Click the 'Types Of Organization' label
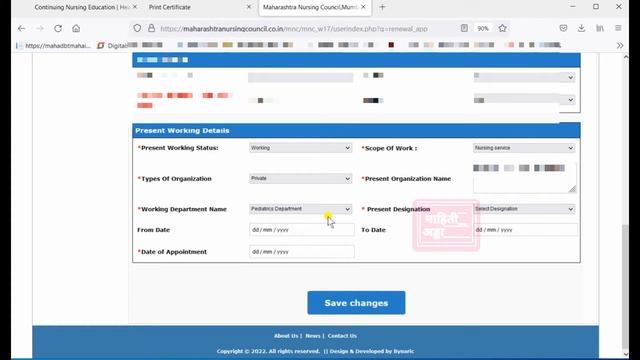 click(x=176, y=179)
